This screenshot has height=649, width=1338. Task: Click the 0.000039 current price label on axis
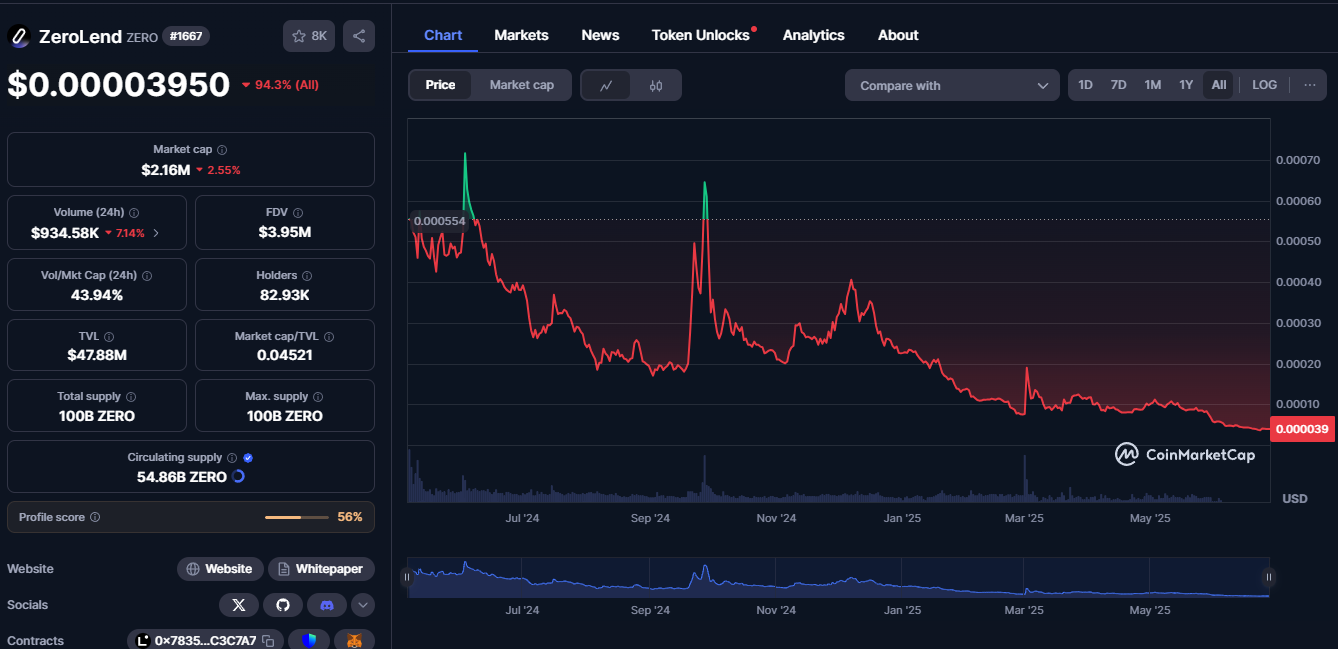[x=1304, y=429]
